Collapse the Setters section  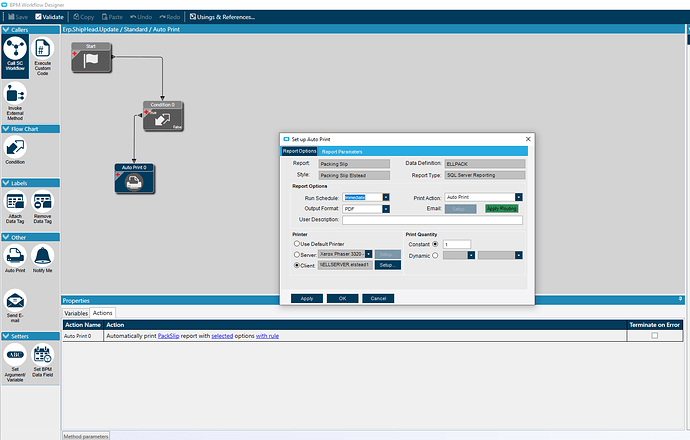(x=6, y=336)
